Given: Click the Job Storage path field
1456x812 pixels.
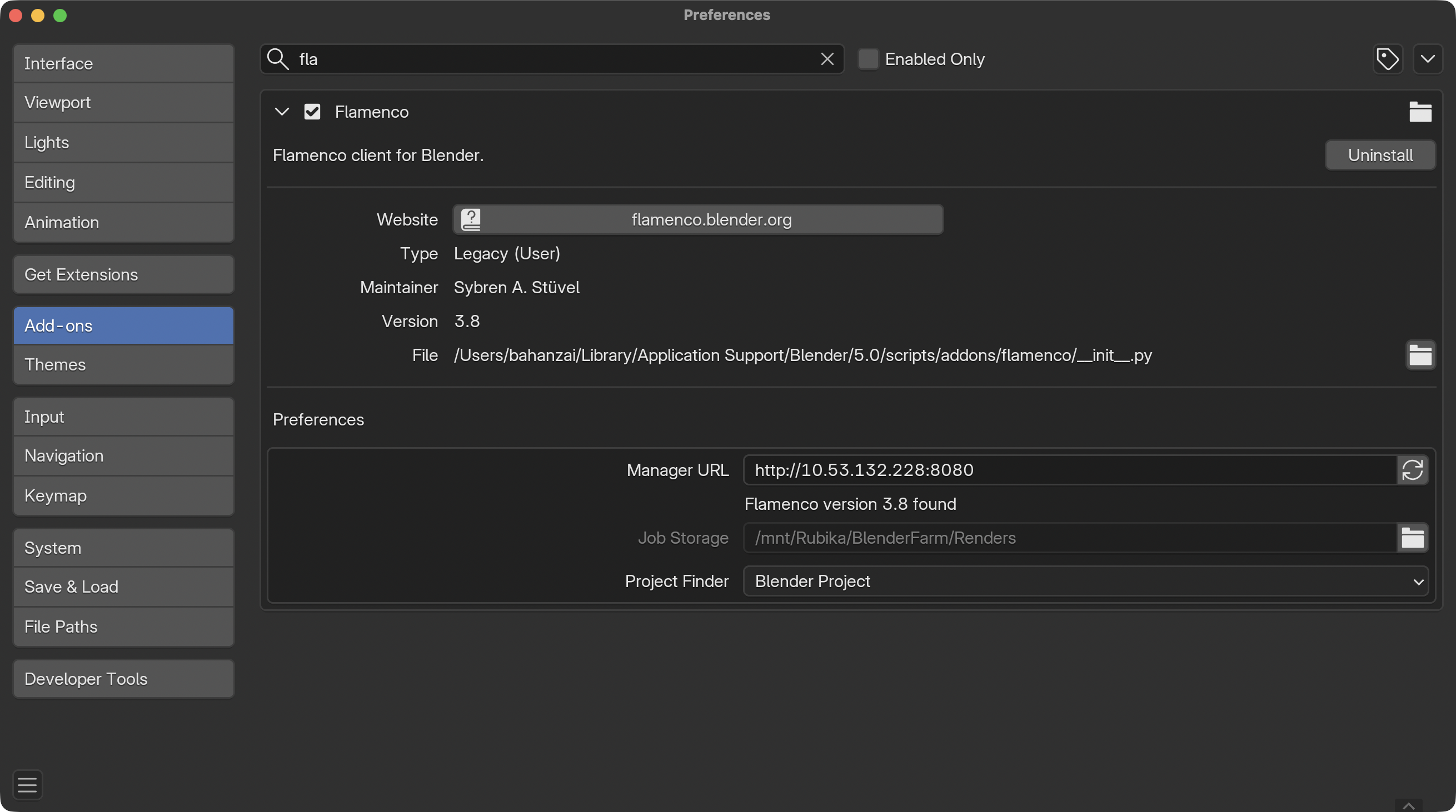Looking at the screenshot, I should 1070,538.
